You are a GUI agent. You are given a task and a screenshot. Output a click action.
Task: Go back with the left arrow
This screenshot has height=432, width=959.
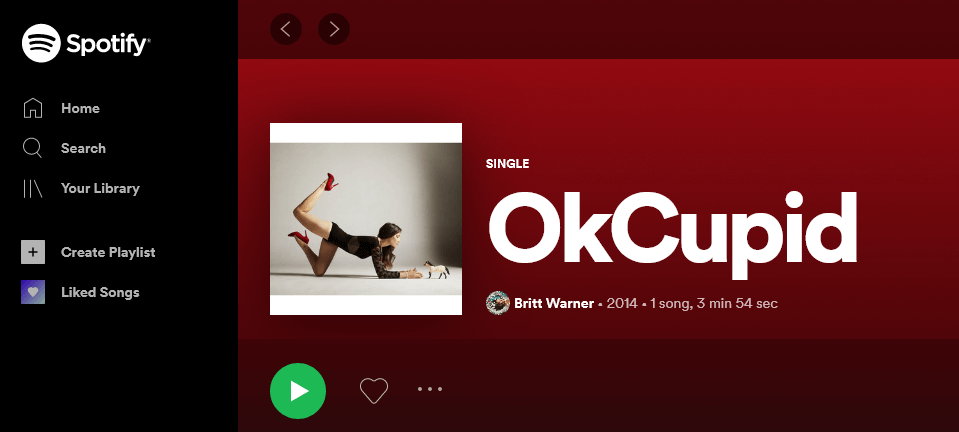click(286, 29)
